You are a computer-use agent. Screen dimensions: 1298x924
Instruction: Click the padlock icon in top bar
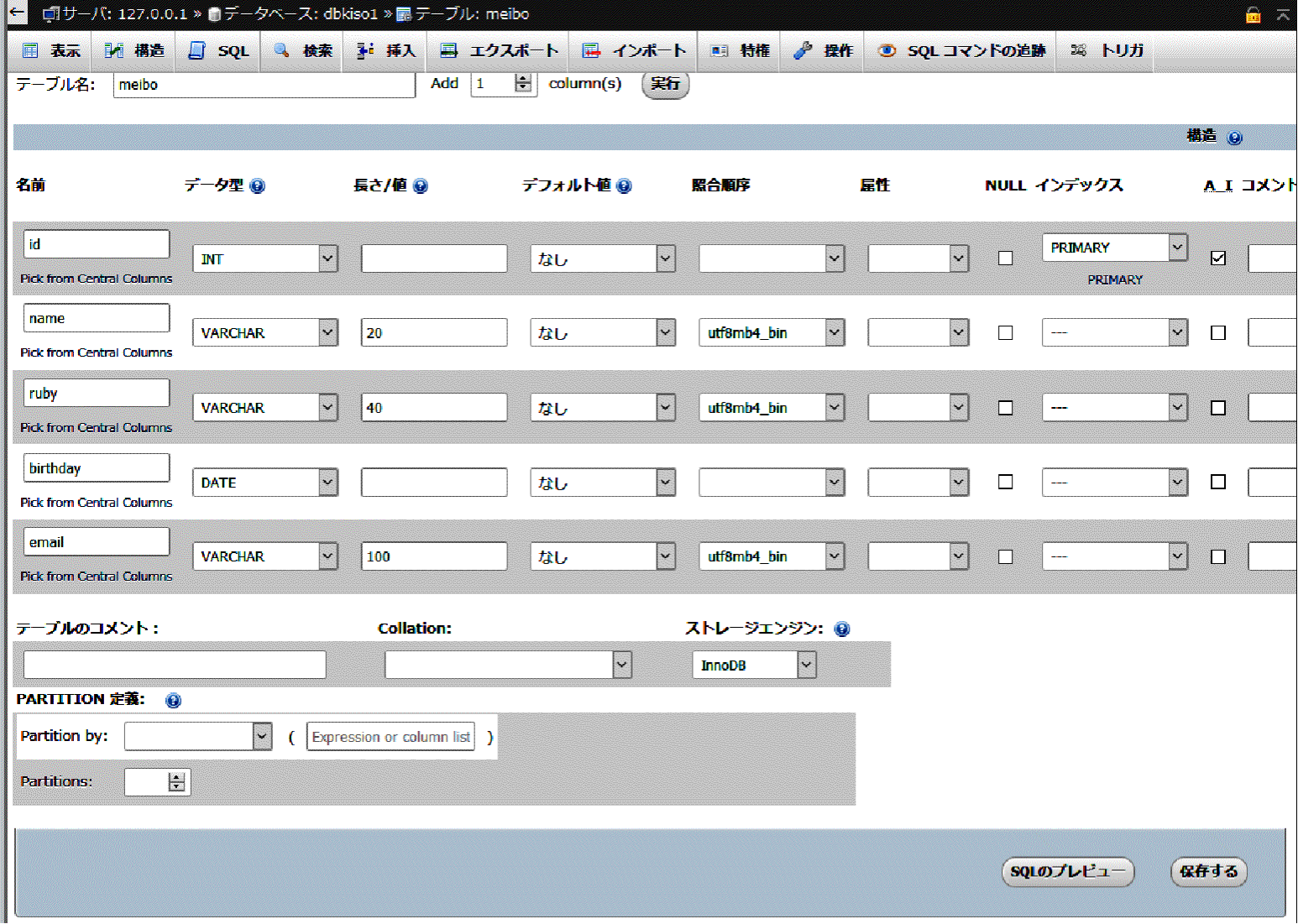click(x=1253, y=14)
